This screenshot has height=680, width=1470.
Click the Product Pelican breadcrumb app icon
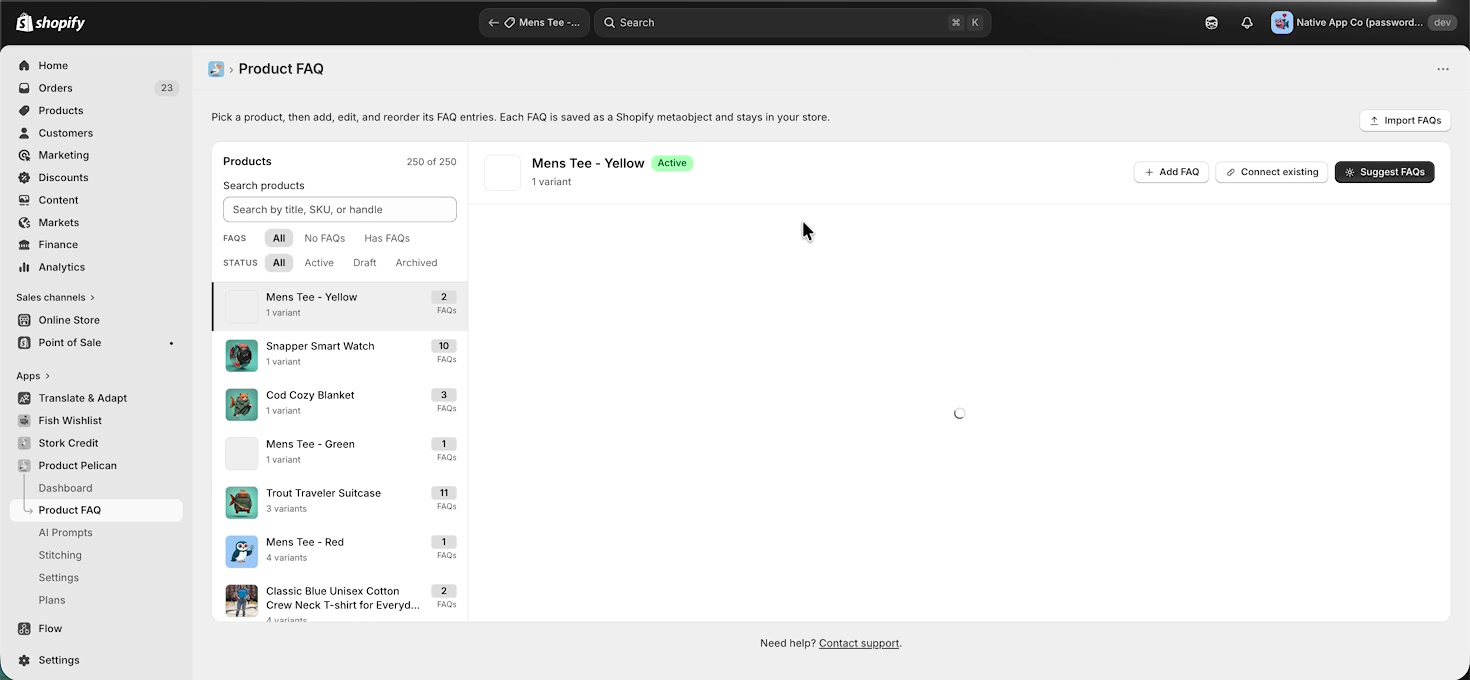point(216,69)
